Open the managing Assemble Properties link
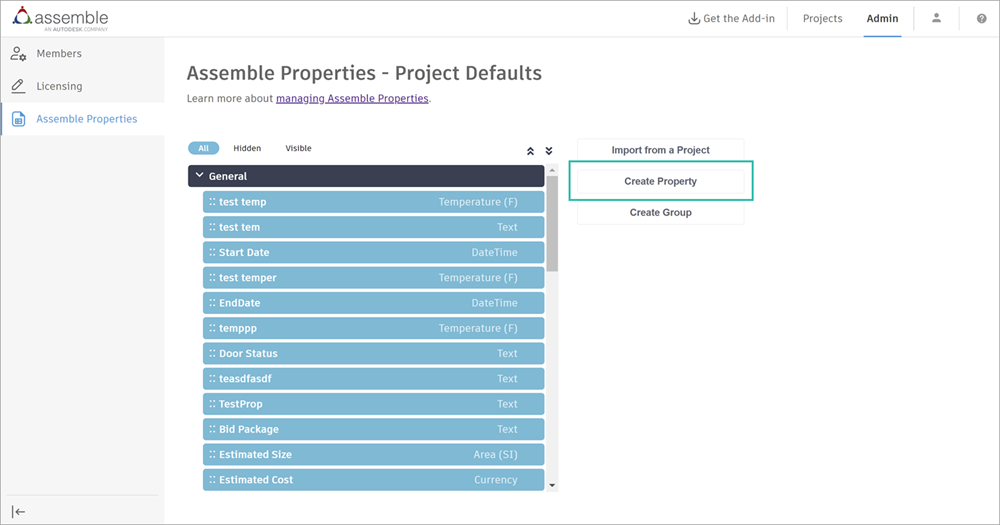1000x525 pixels. [352, 98]
